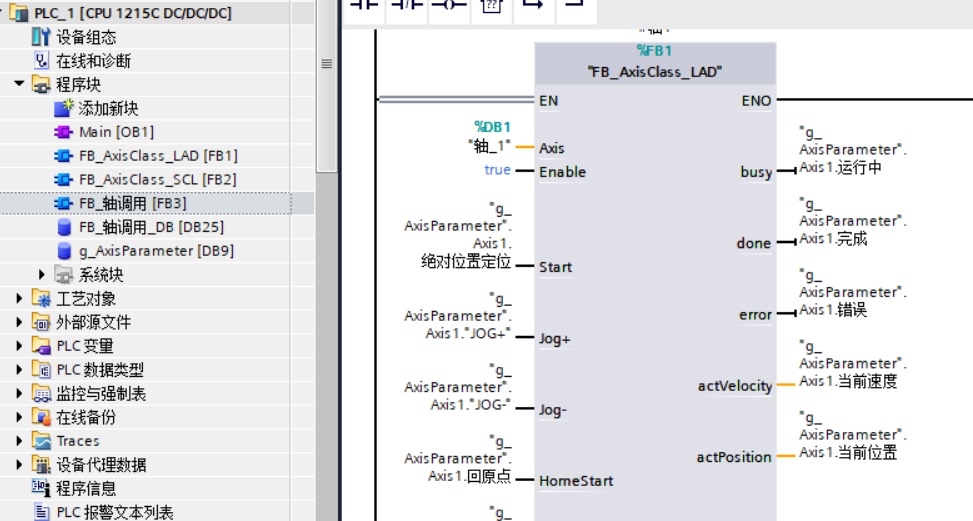This screenshot has height=521, width=973.
Task: Select the FB_AxisClass_SCL [FB2] block icon
Action: [63, 179]
